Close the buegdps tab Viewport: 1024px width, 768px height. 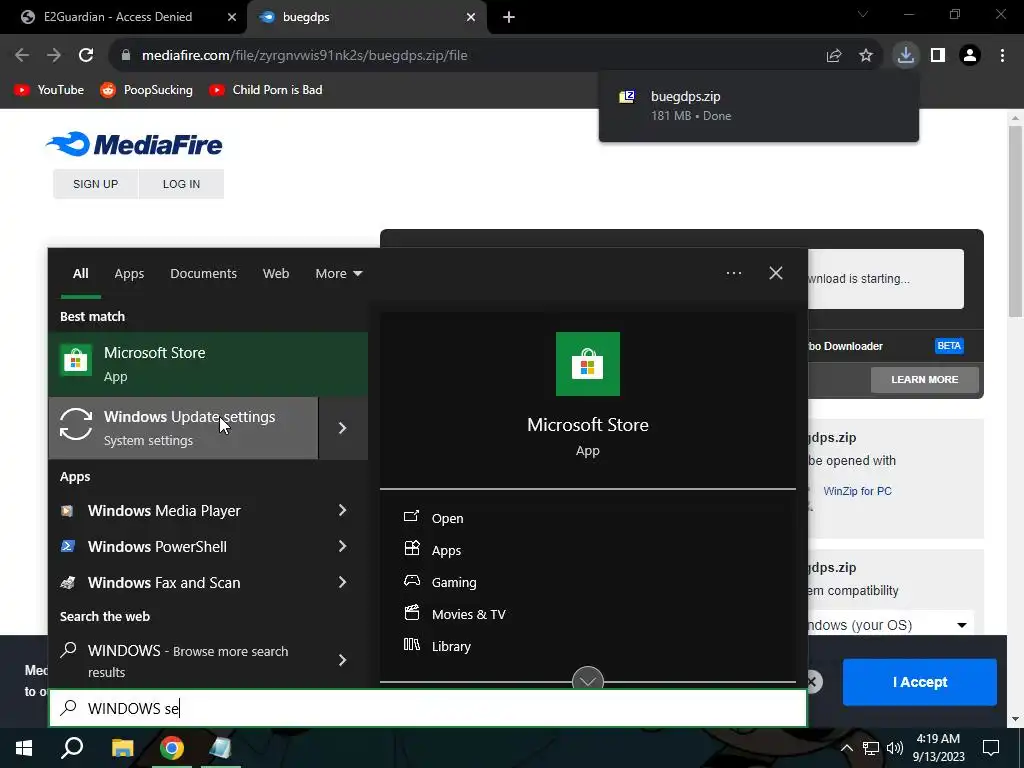pyautogui.click(x=471, y=17)
